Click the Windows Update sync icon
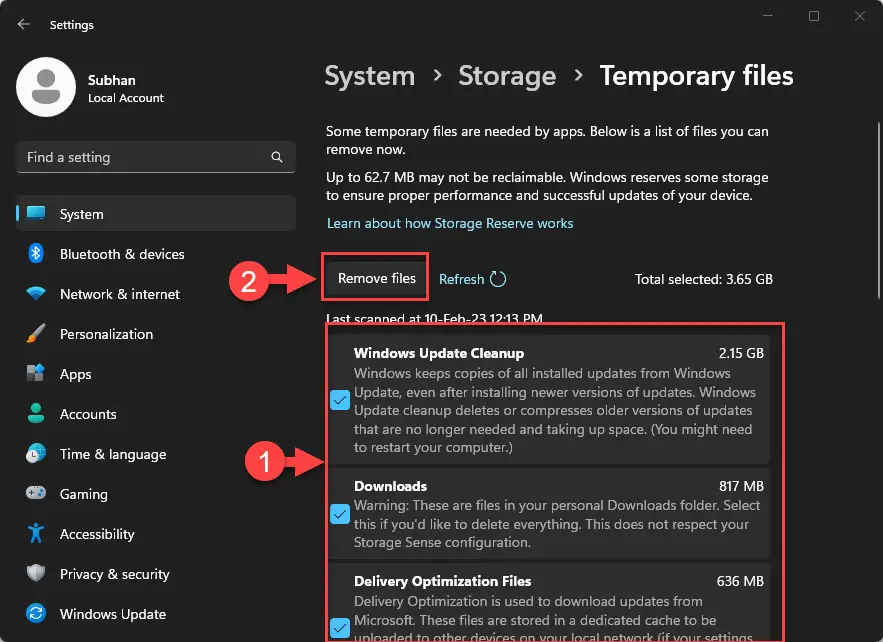Image resolution: width=883 pixels, height=642 pixels. (36, 613)
